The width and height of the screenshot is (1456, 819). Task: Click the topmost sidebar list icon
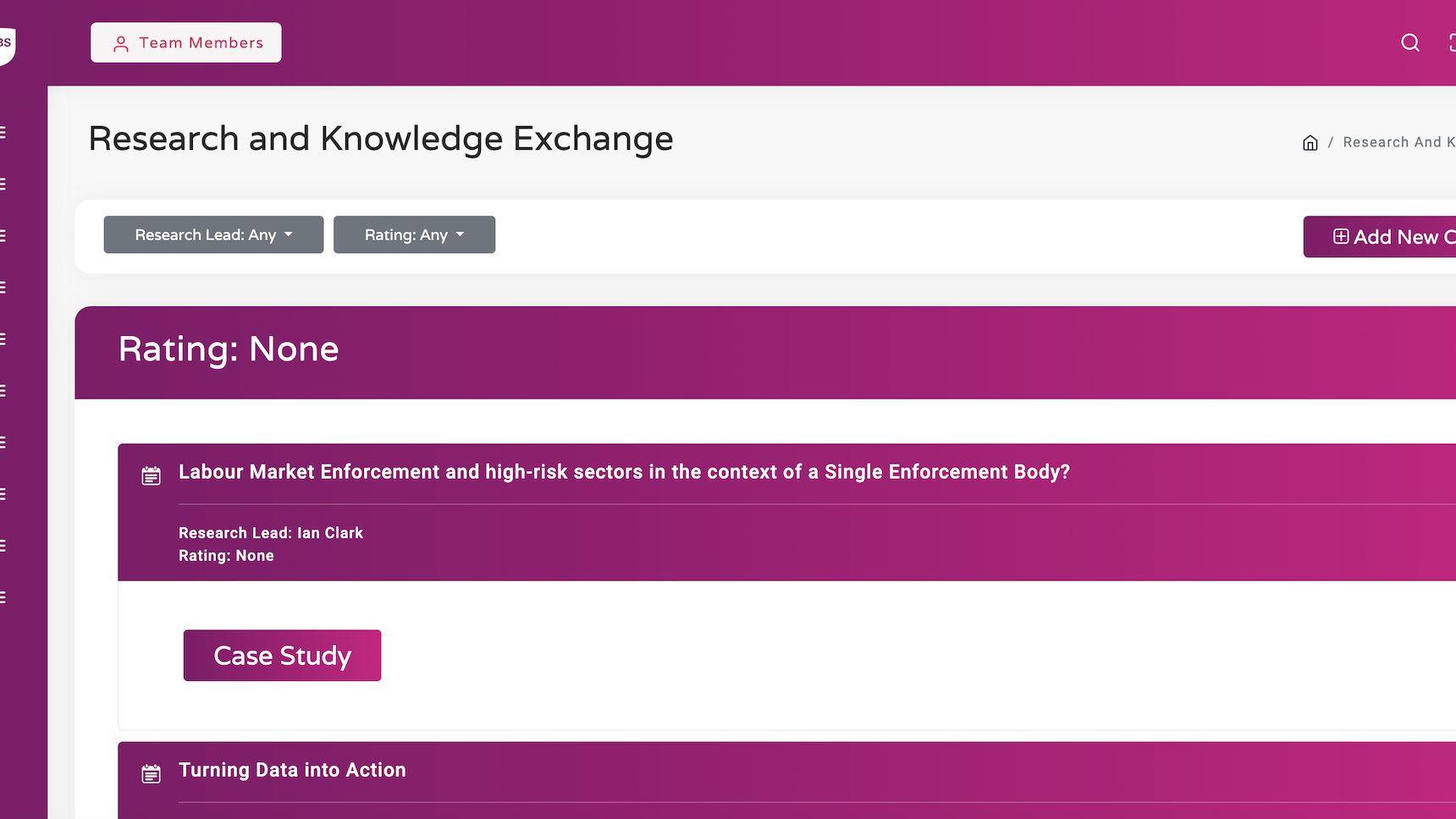(3, 132)
